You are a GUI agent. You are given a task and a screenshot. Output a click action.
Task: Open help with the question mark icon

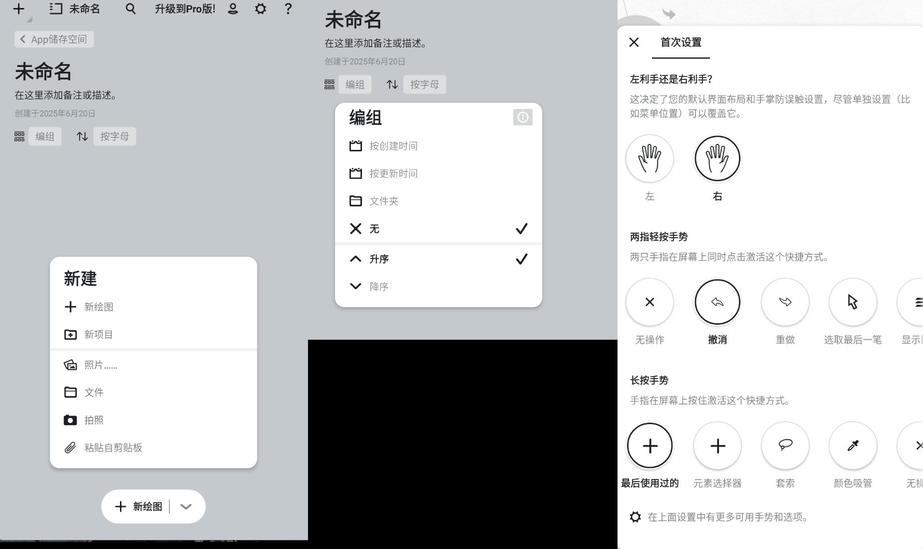[x=288, y=9]
